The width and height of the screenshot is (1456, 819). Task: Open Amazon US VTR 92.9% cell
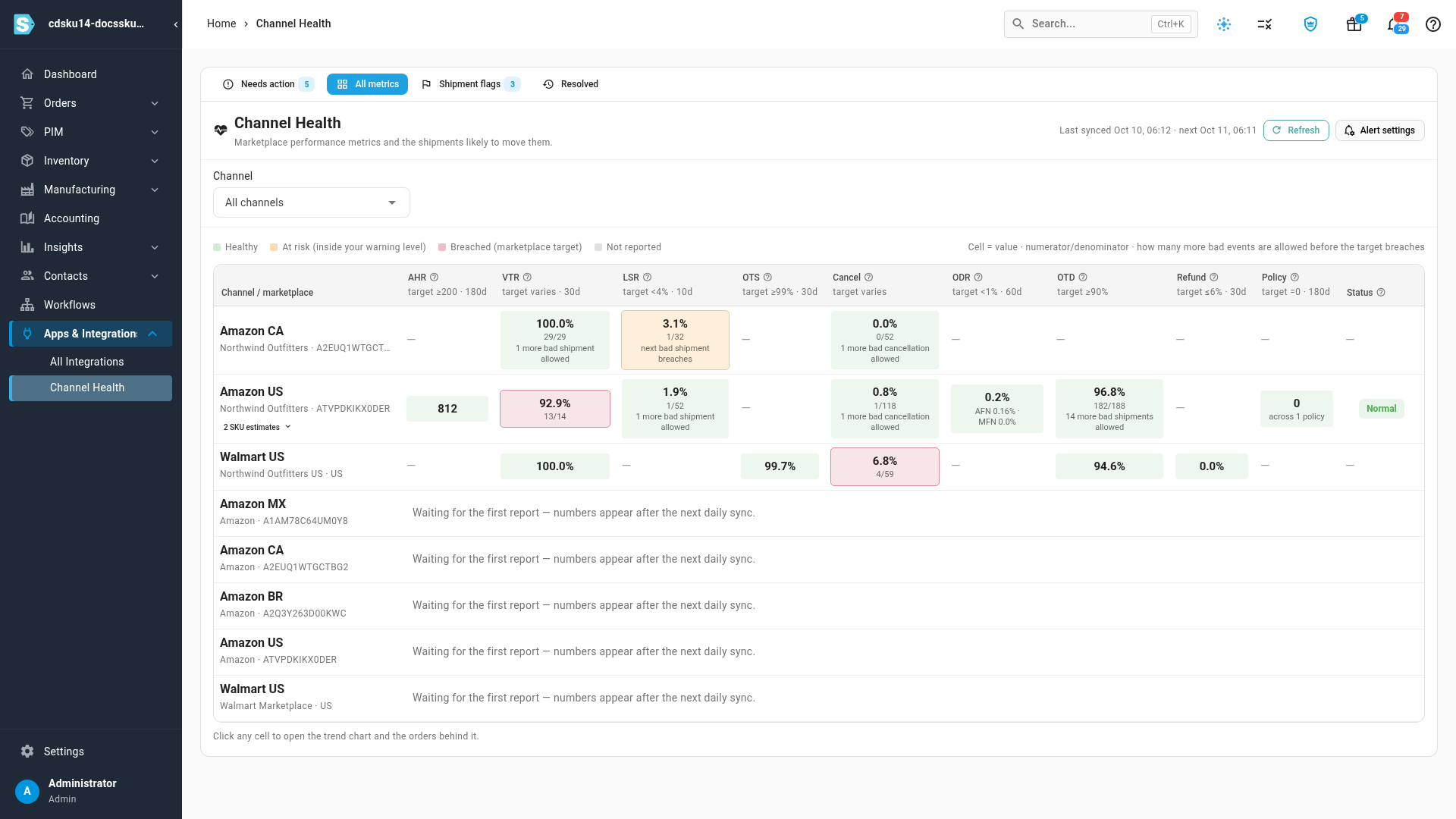point(555,409)
